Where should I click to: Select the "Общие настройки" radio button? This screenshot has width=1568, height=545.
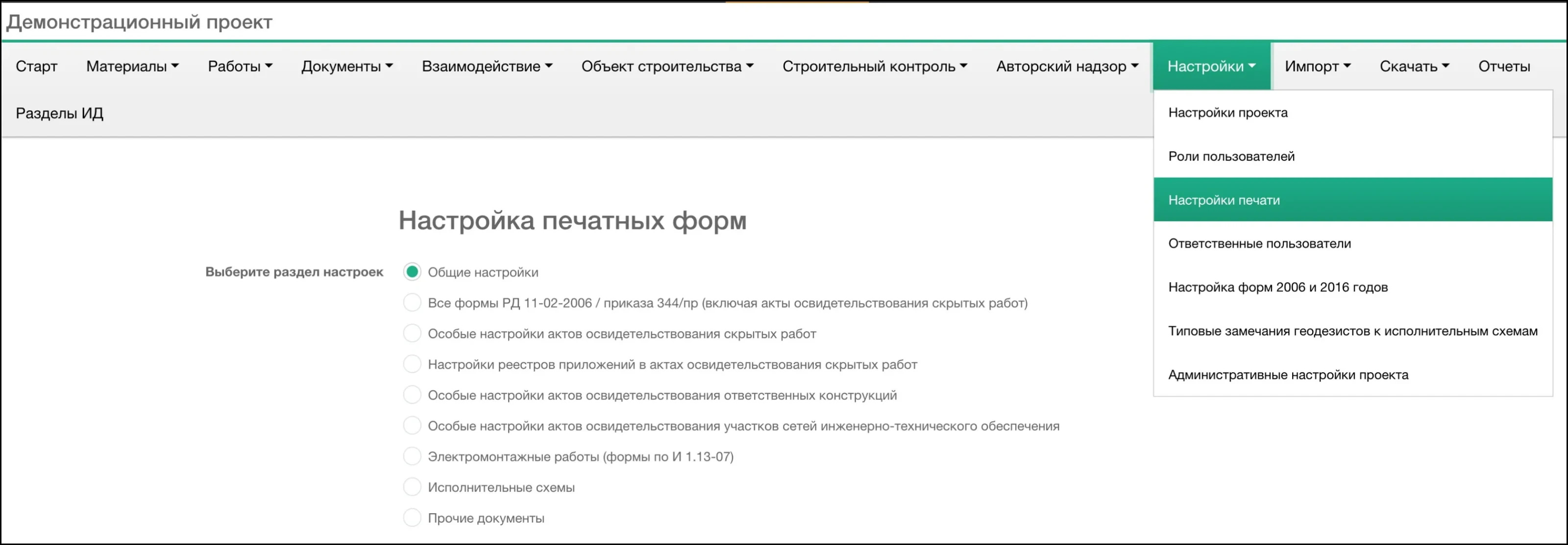coord(413,272)
